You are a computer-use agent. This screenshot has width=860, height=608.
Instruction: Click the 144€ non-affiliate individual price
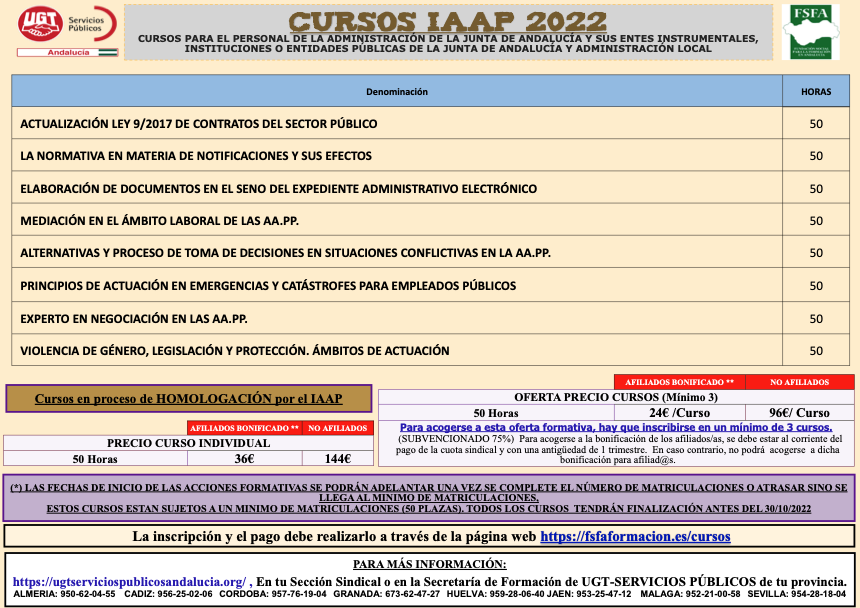338,458
